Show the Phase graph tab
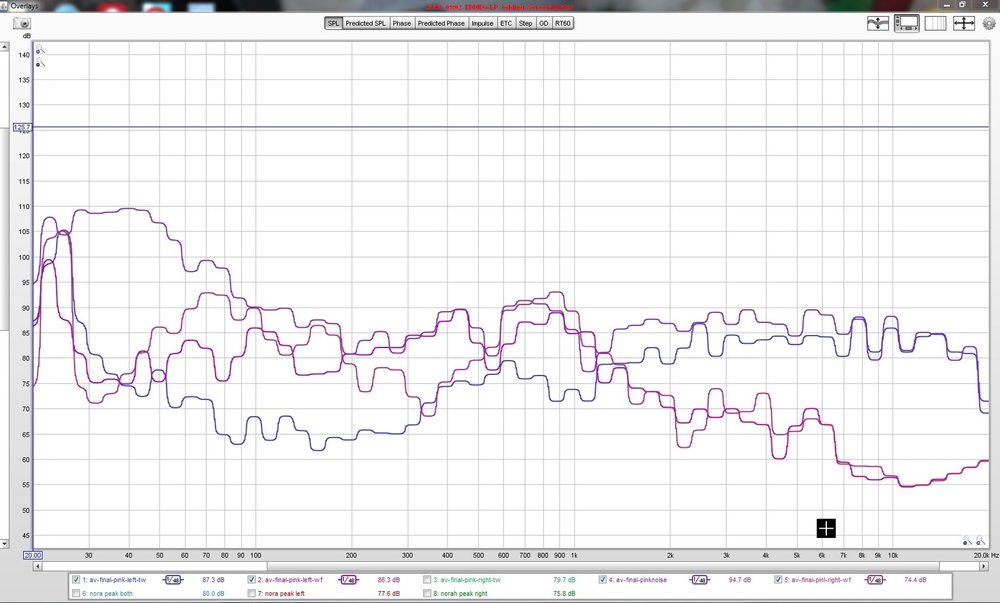Screen dimensions: 1000x603 (402, 24)
